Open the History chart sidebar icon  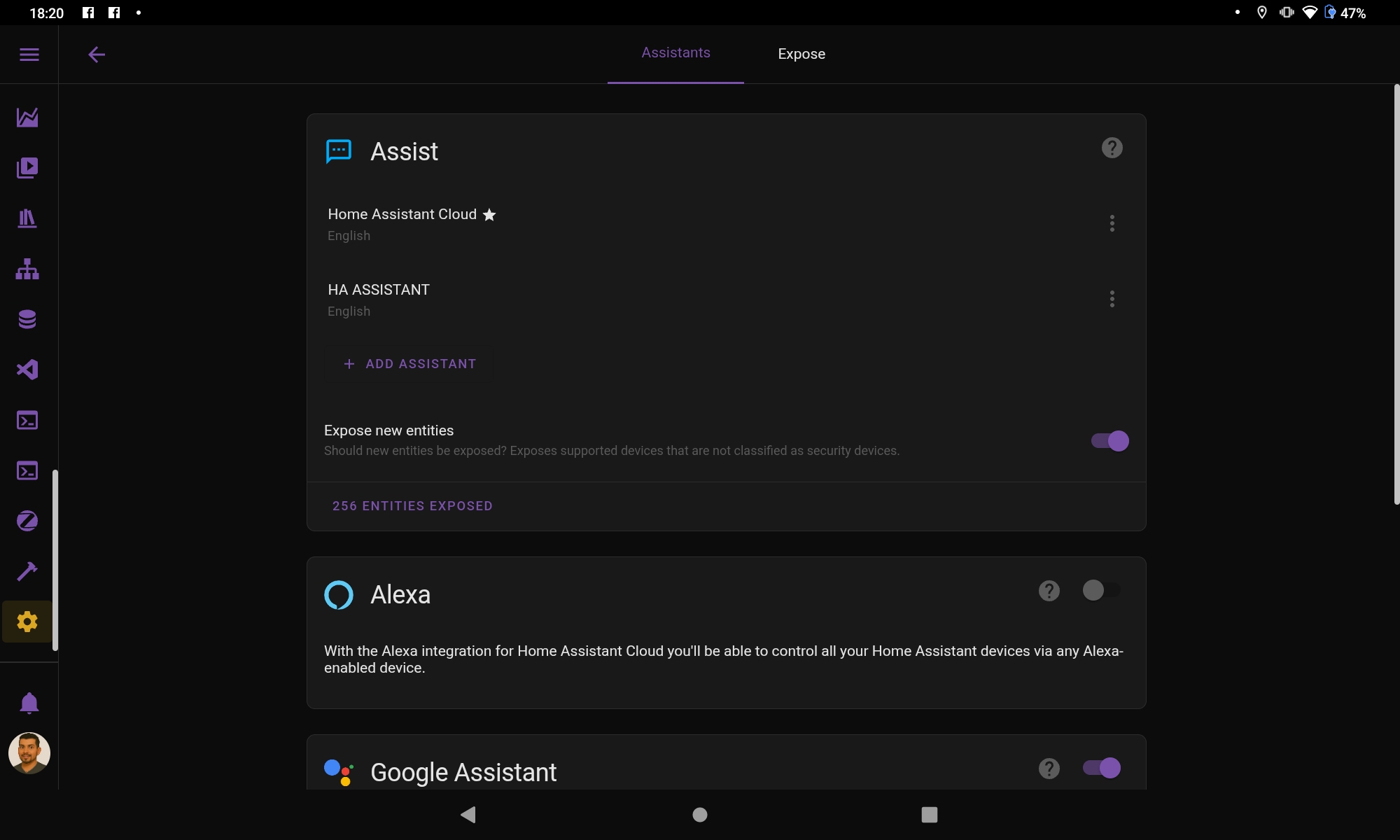27,118
